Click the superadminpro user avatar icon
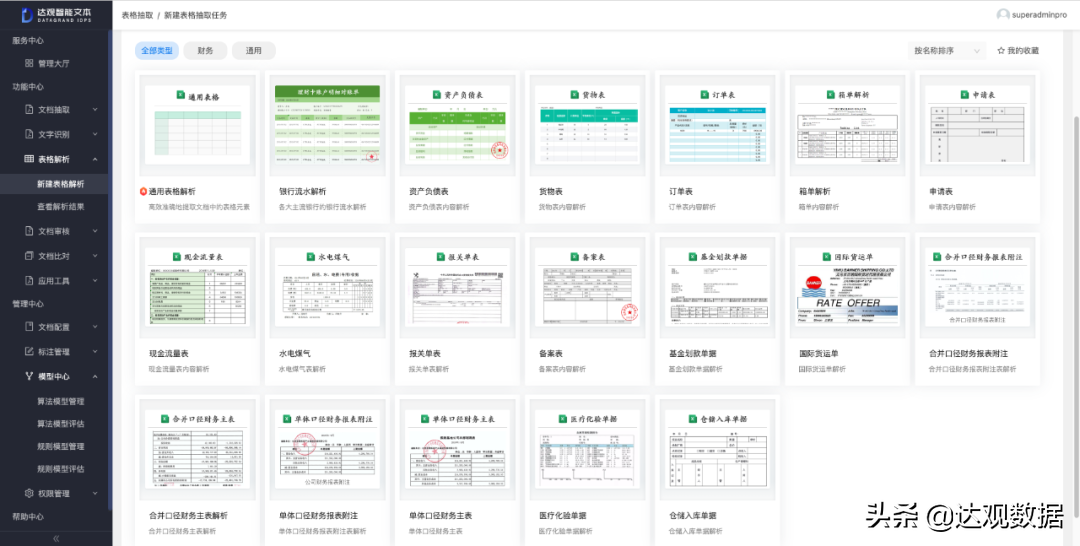The image size is (1080, 546). (x=1004, y=14)
